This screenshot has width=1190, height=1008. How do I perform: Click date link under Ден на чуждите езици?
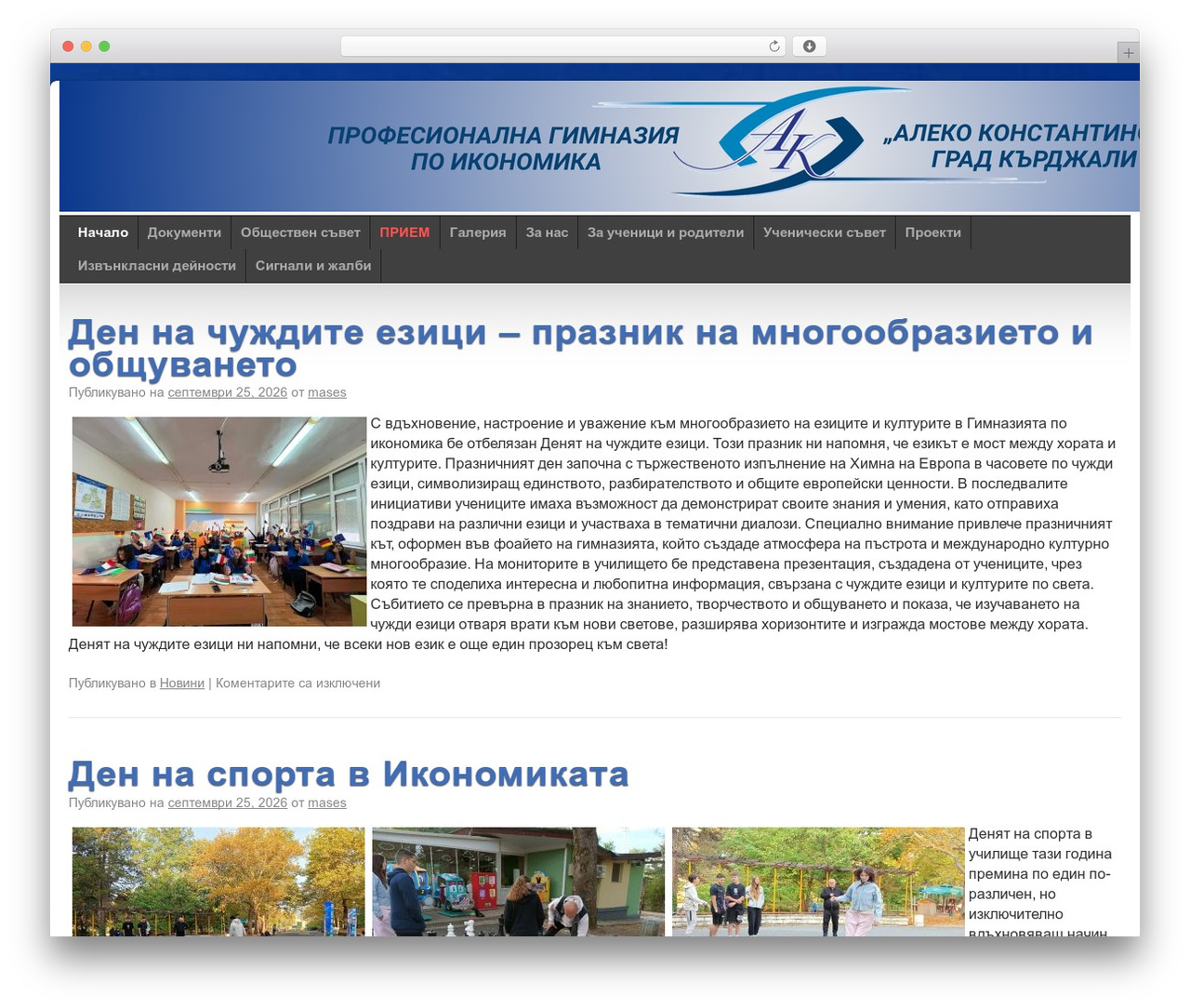[228, 392]
